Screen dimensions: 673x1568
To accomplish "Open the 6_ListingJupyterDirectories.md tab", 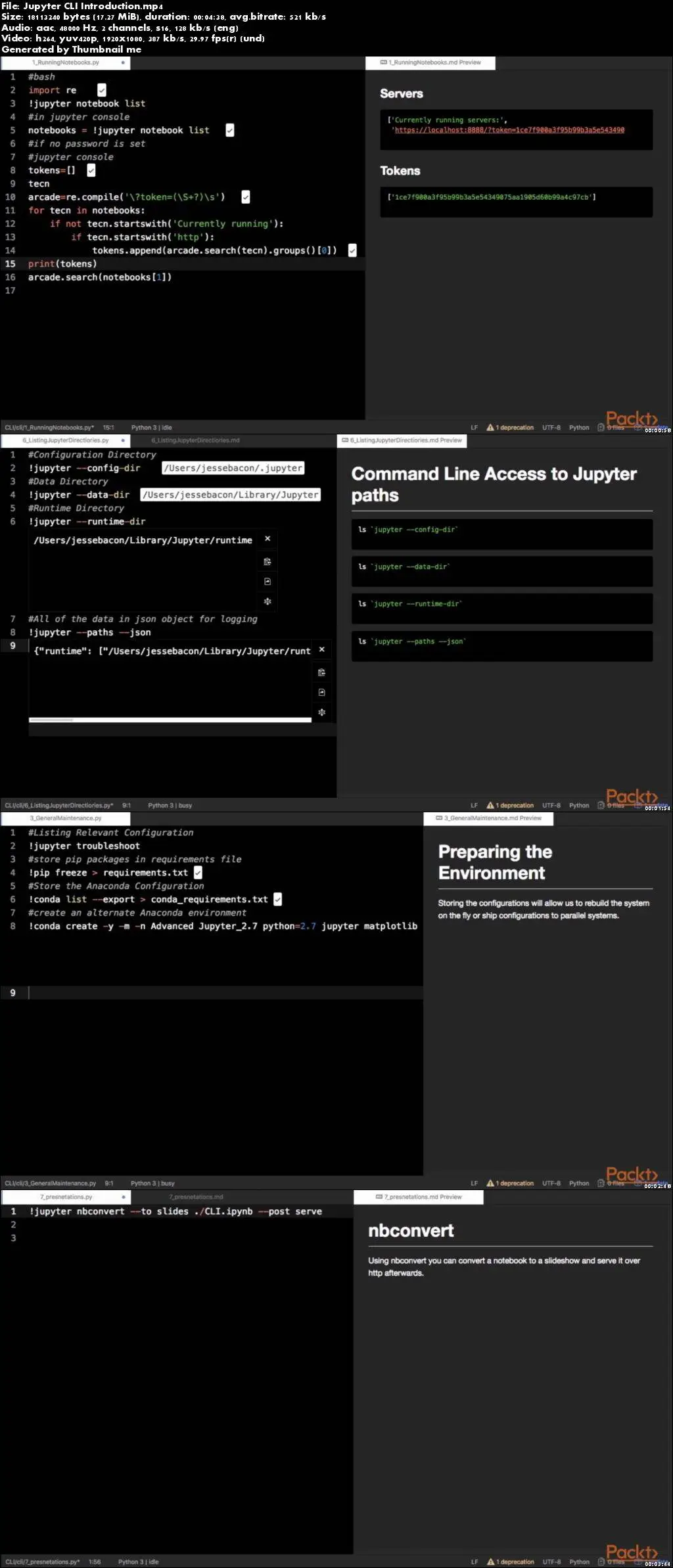I will pos(195,440).
